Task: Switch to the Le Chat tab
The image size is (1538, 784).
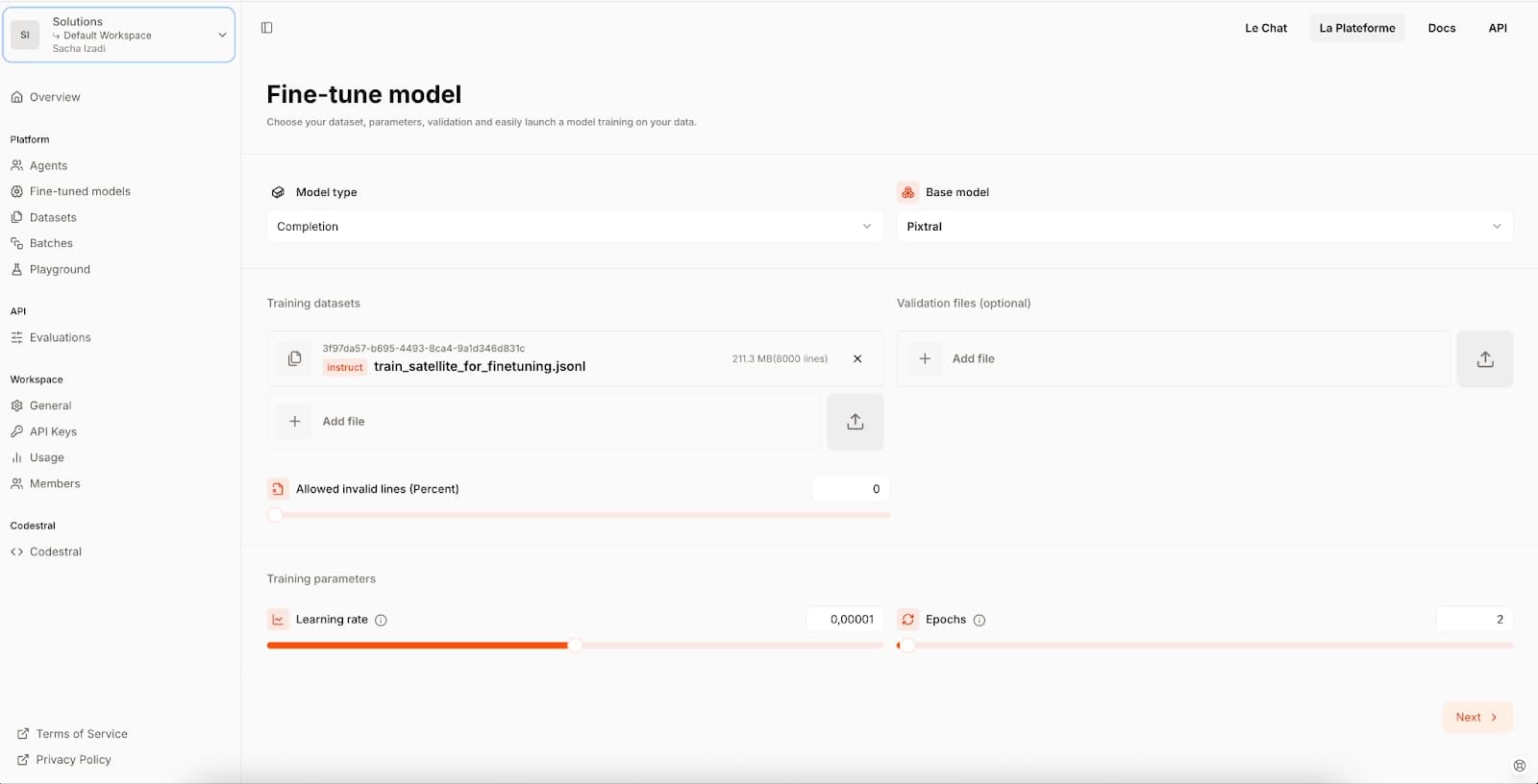Action: pos(1266,28)
